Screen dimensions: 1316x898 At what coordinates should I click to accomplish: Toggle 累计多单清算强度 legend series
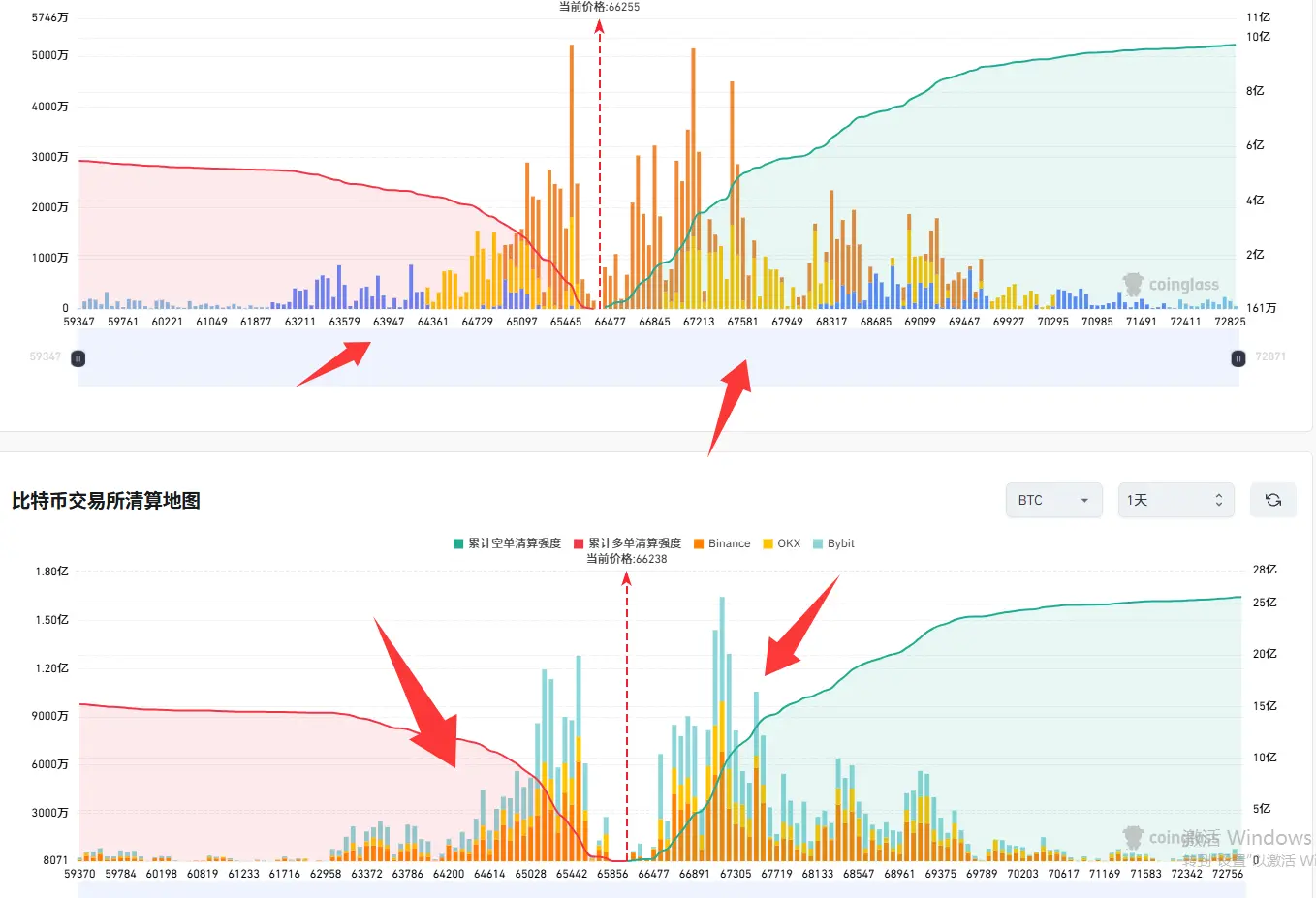[x=628, y=543]
